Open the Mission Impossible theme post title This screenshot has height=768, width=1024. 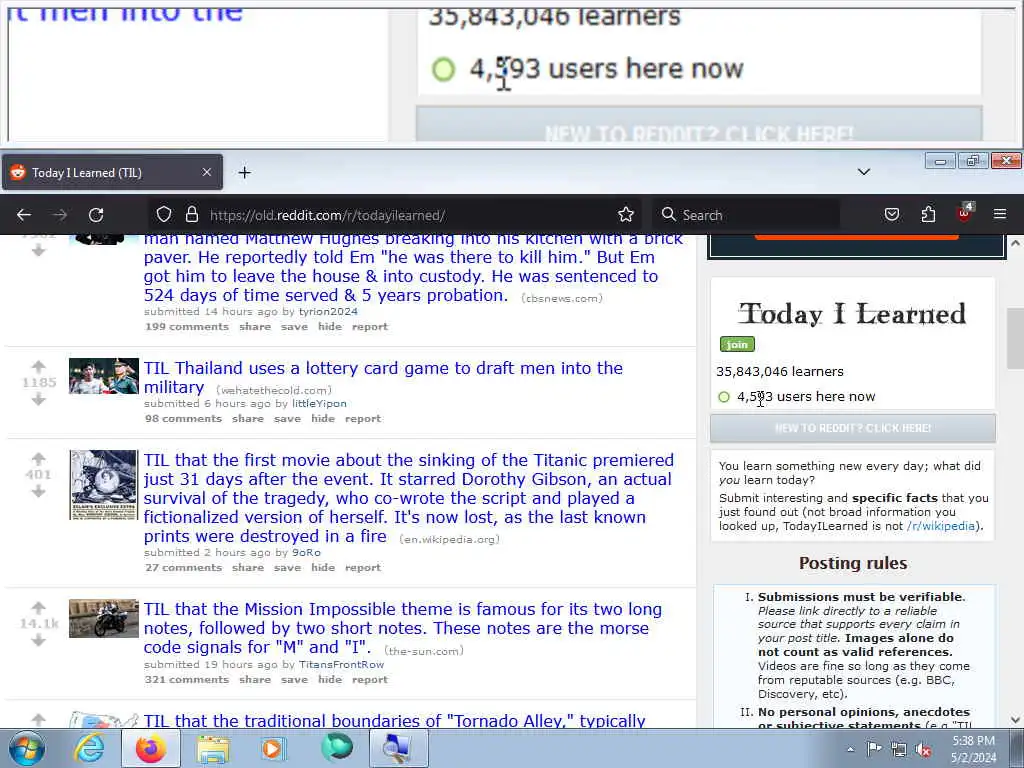(402, 628)
